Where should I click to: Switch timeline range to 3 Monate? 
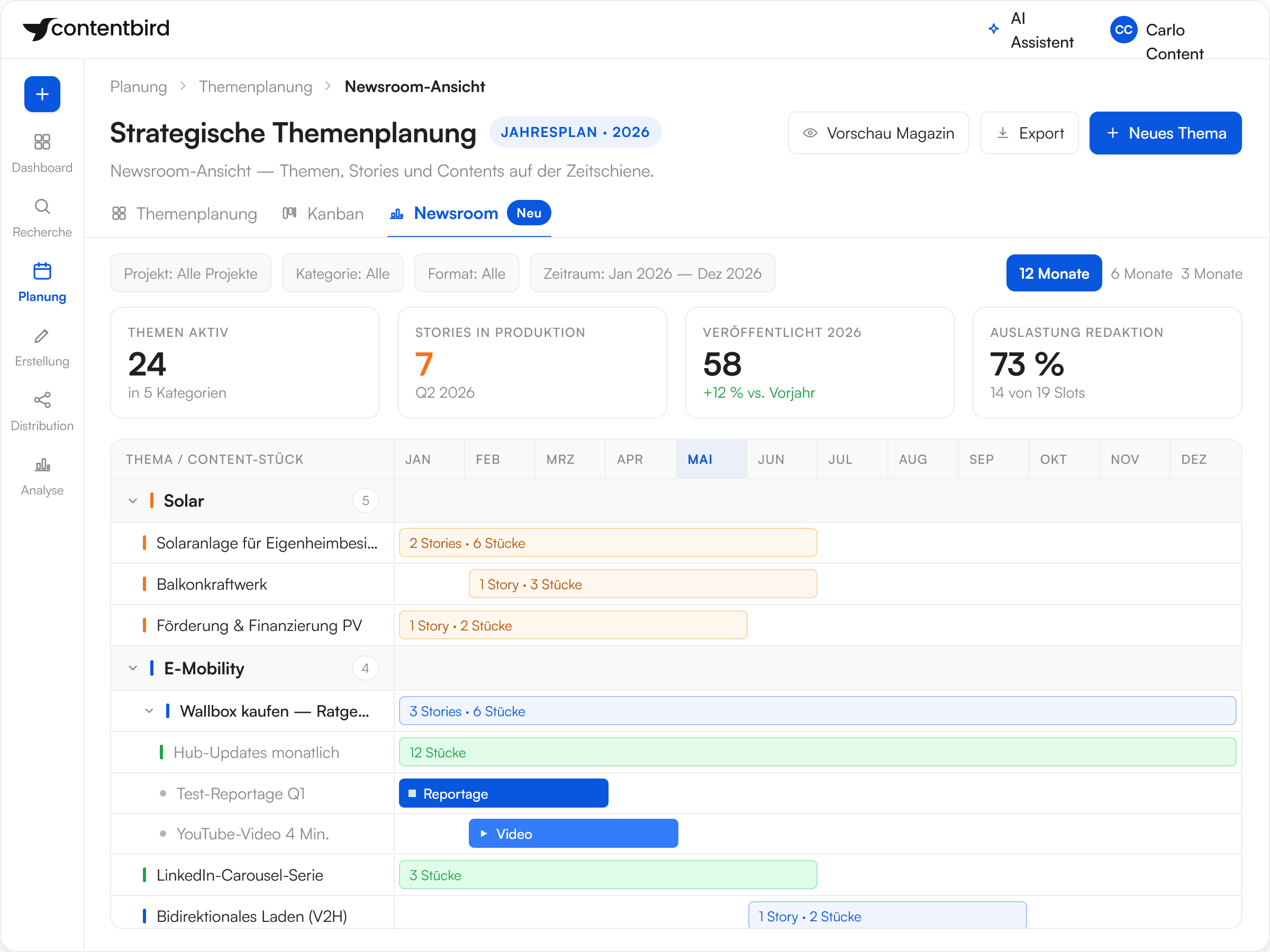point(1211,274)
